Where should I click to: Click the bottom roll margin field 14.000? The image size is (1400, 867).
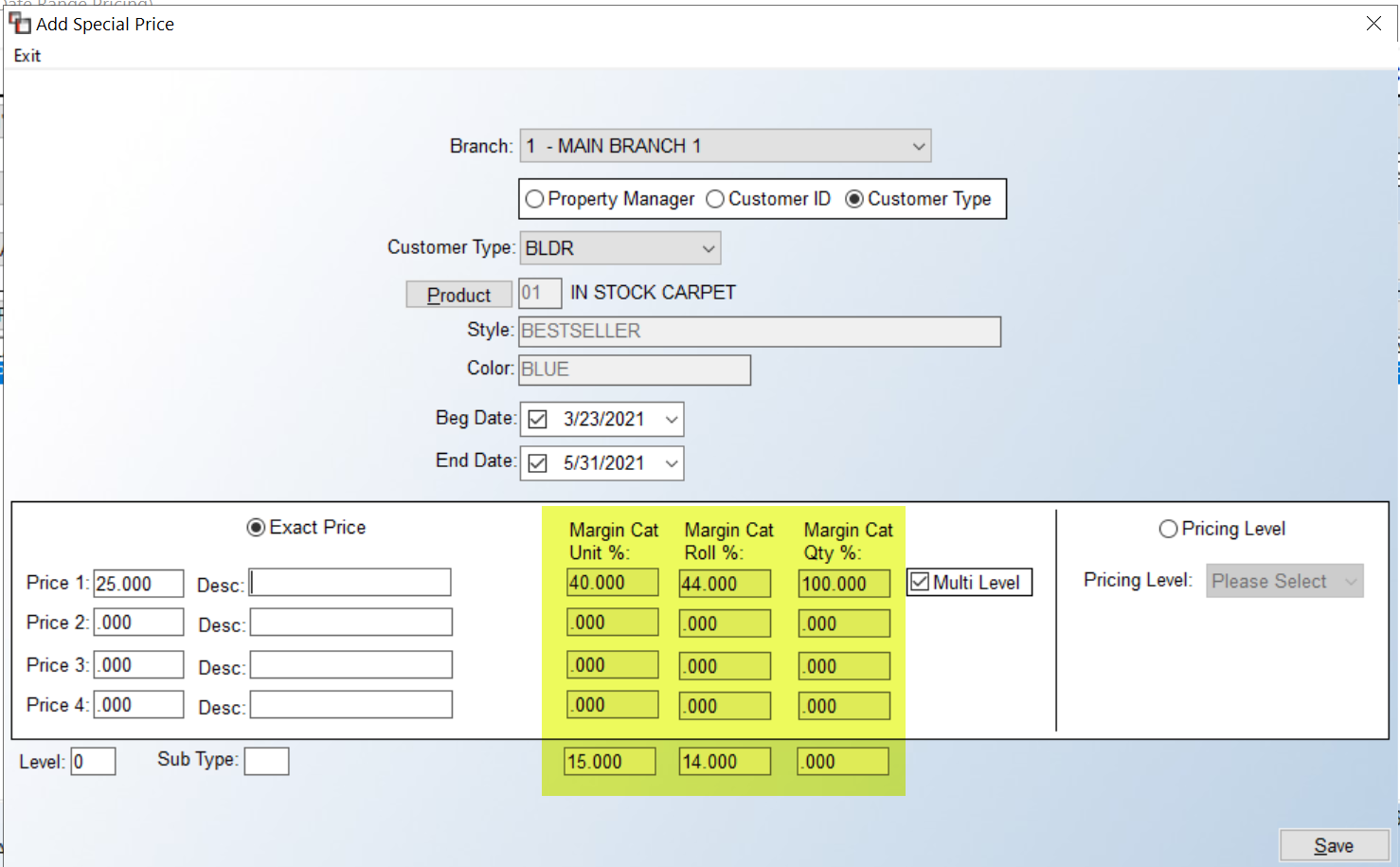726,762
